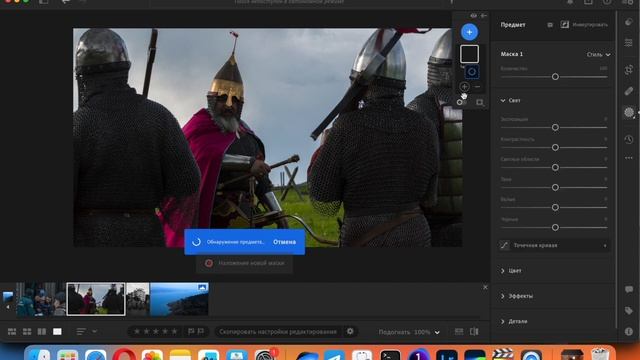
Task: Switch to photo grid view
Action: (x=12, y=331)
